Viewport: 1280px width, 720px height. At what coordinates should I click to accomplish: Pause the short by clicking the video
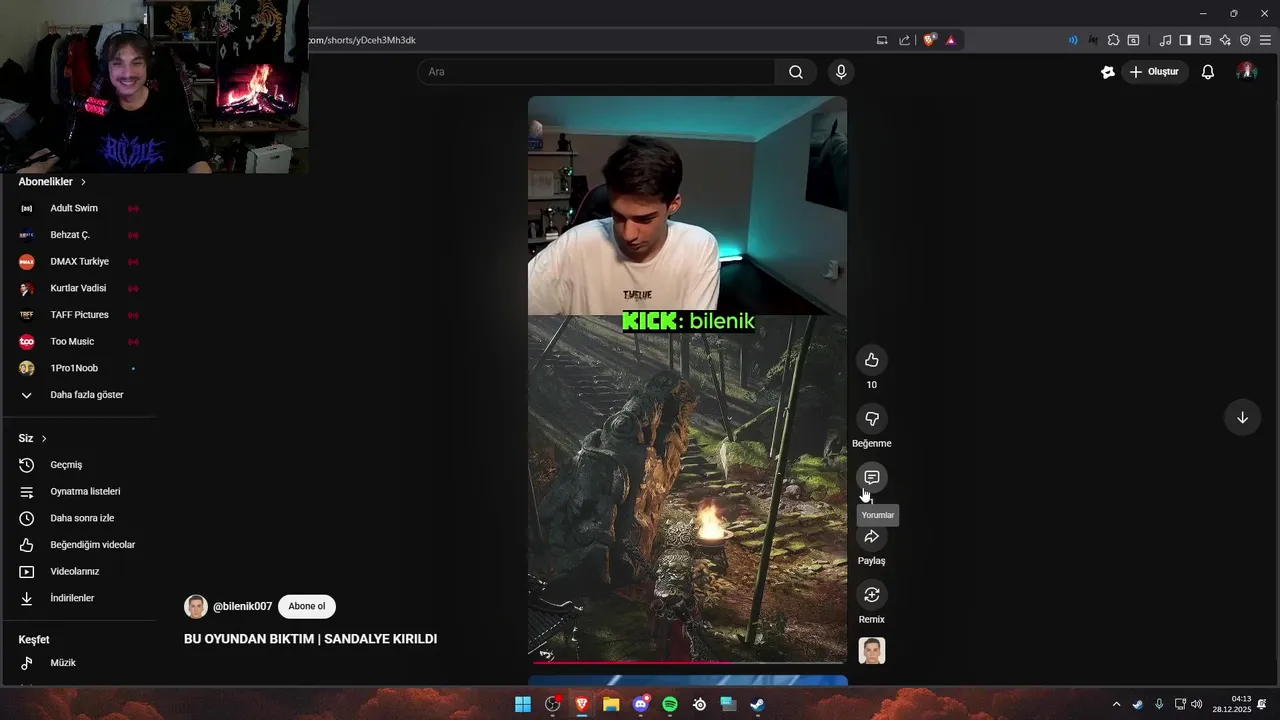[x=687, y=380]
